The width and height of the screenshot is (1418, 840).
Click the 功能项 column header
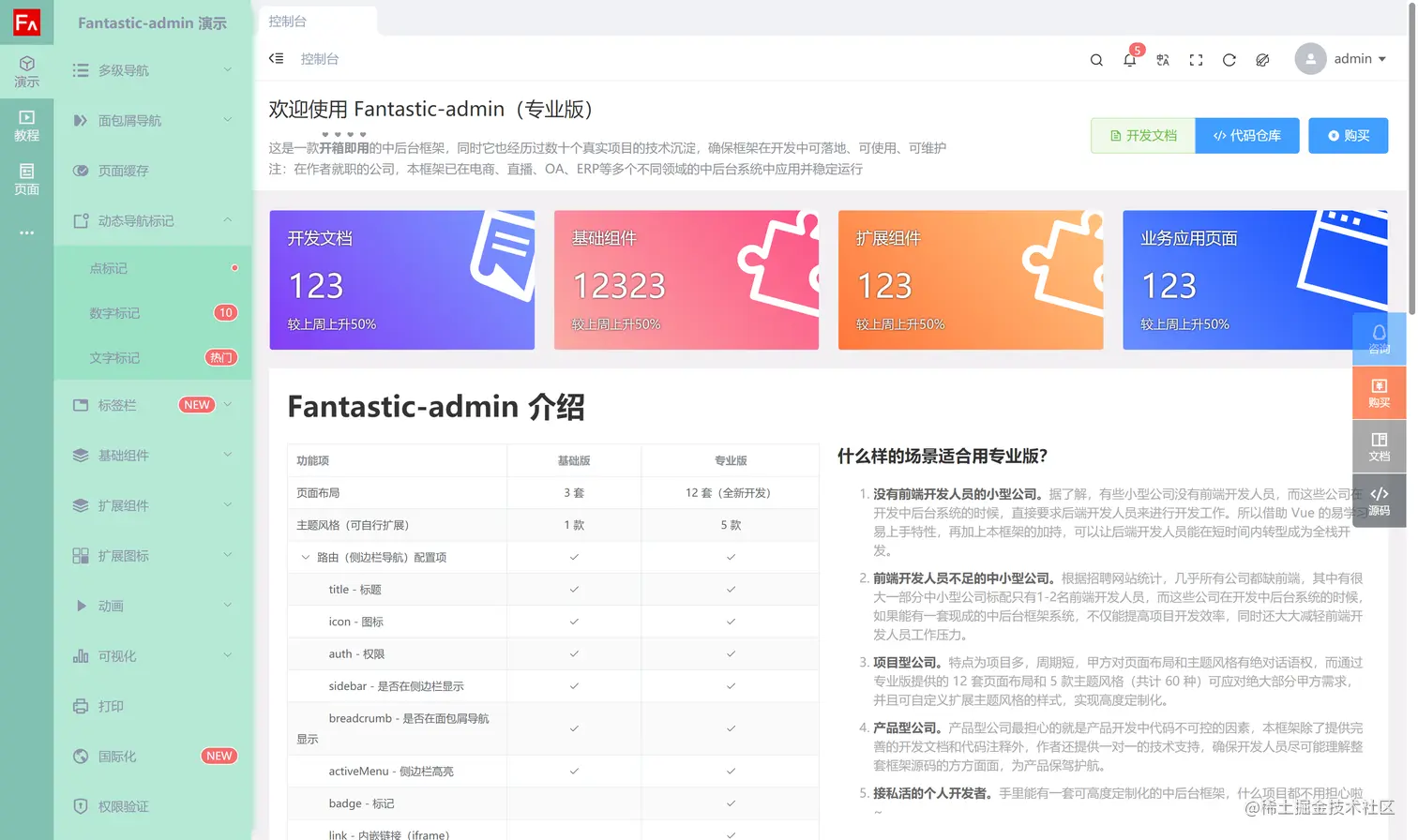pos(398,460)
